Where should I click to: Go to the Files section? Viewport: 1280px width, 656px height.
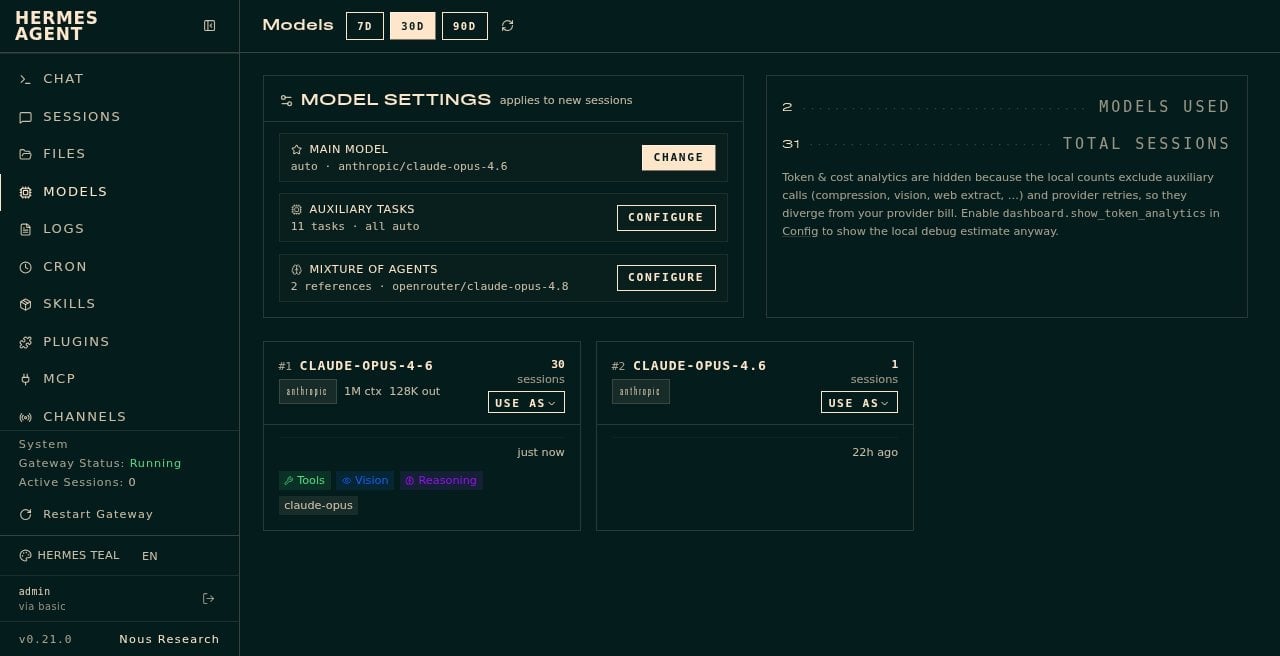click(119, 154)
